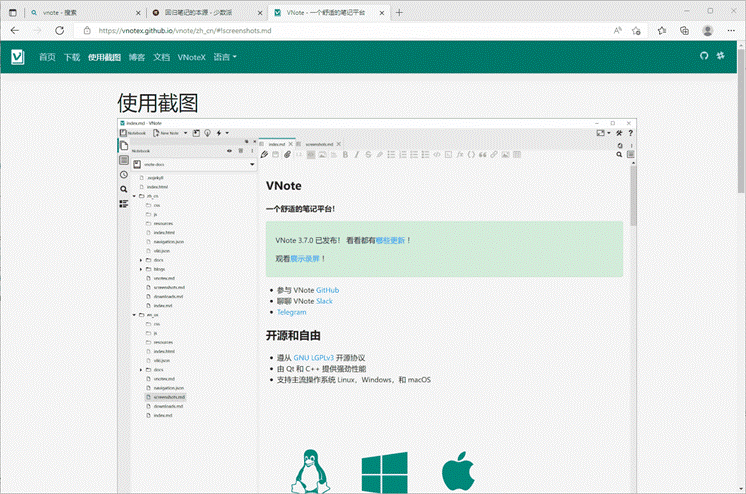The height and width of the screenshot is (494, 746).
Task: Open the Collections panel
Action: point(684,30)
